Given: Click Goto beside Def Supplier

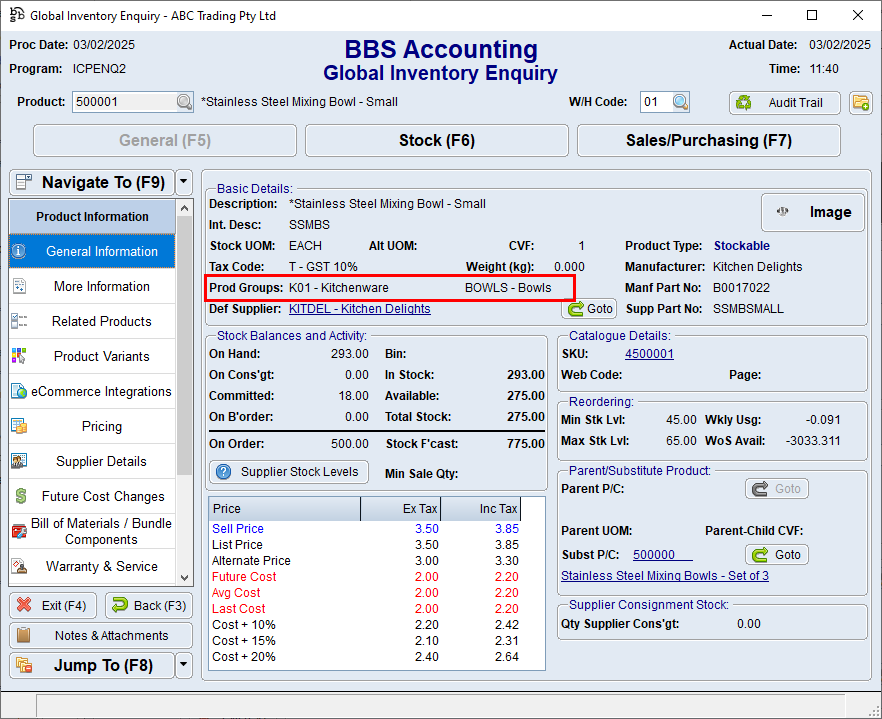Looking at the screenshot, I should click(589, 309).
